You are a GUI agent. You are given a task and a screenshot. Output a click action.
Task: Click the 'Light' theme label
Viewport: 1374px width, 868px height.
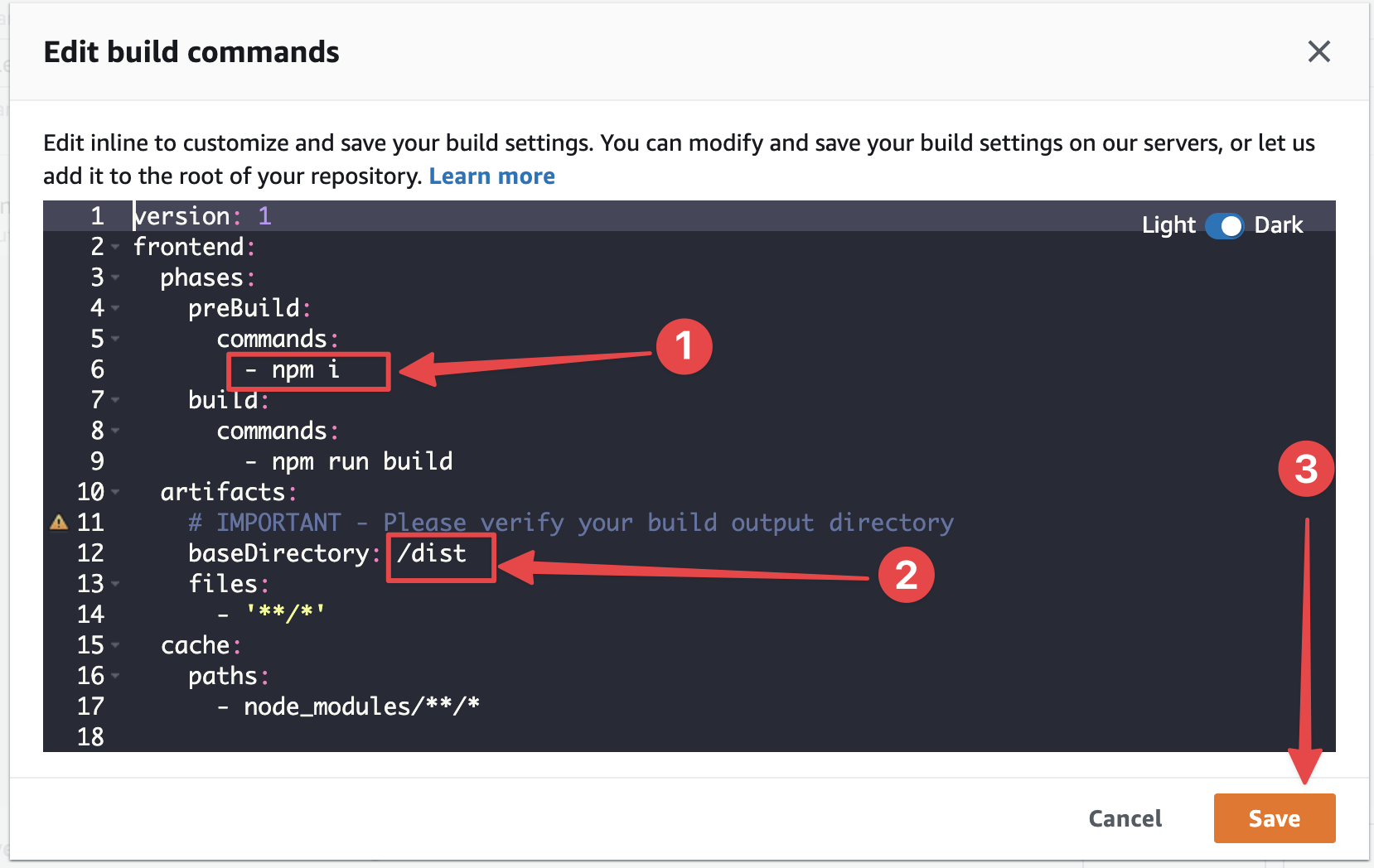tap(1168, 225)
